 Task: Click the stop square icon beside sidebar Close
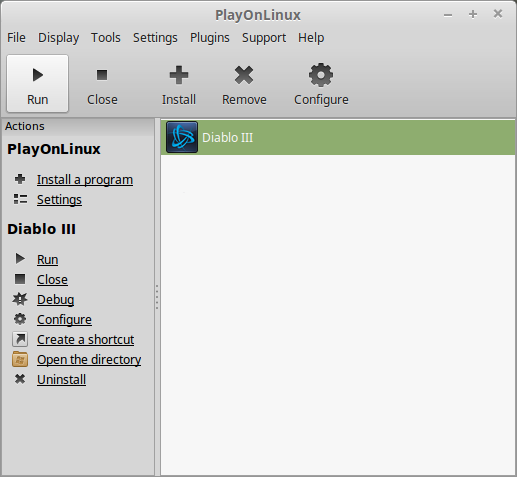(20, 279)
